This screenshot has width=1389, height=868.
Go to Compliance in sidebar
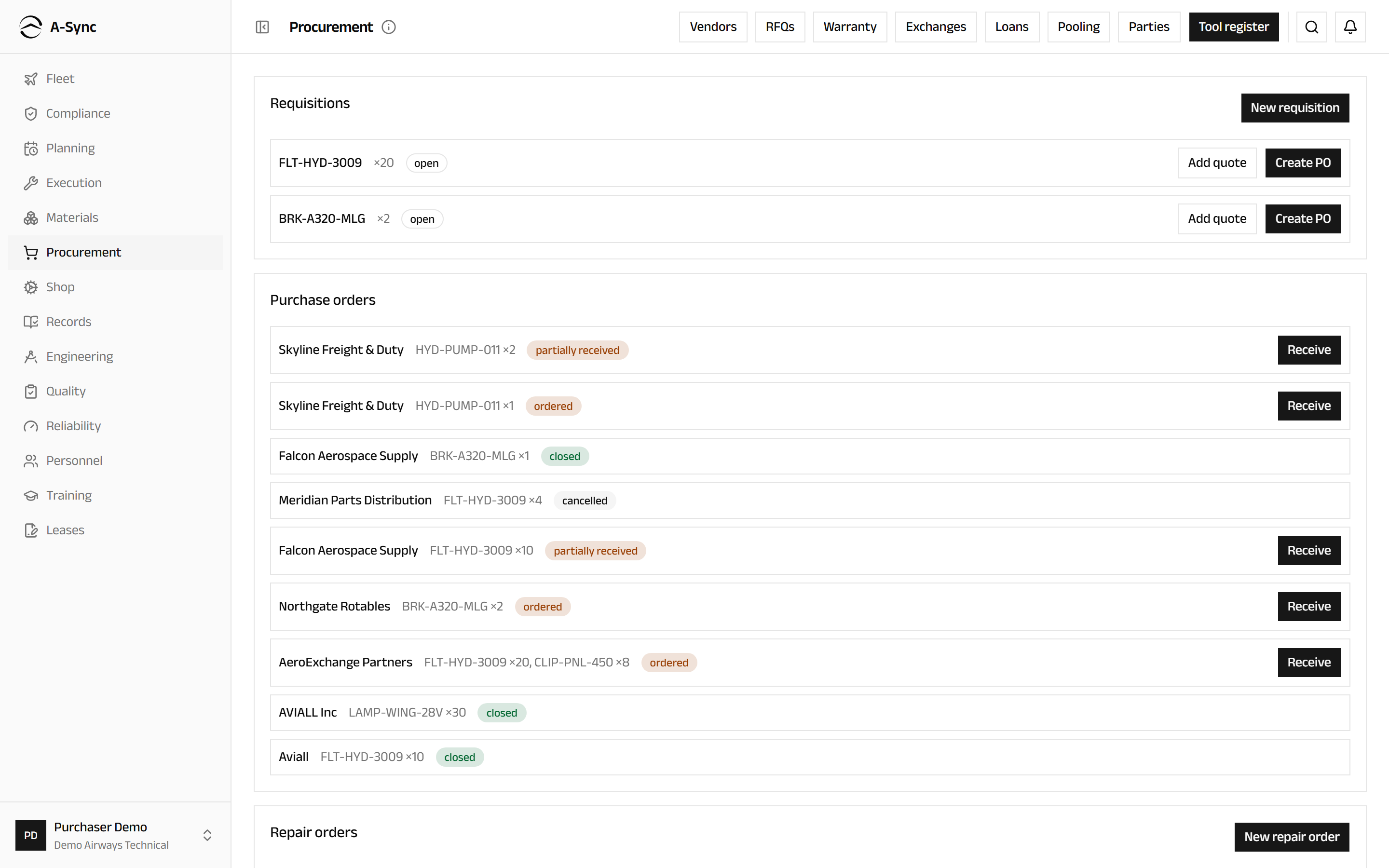point(115,114)
